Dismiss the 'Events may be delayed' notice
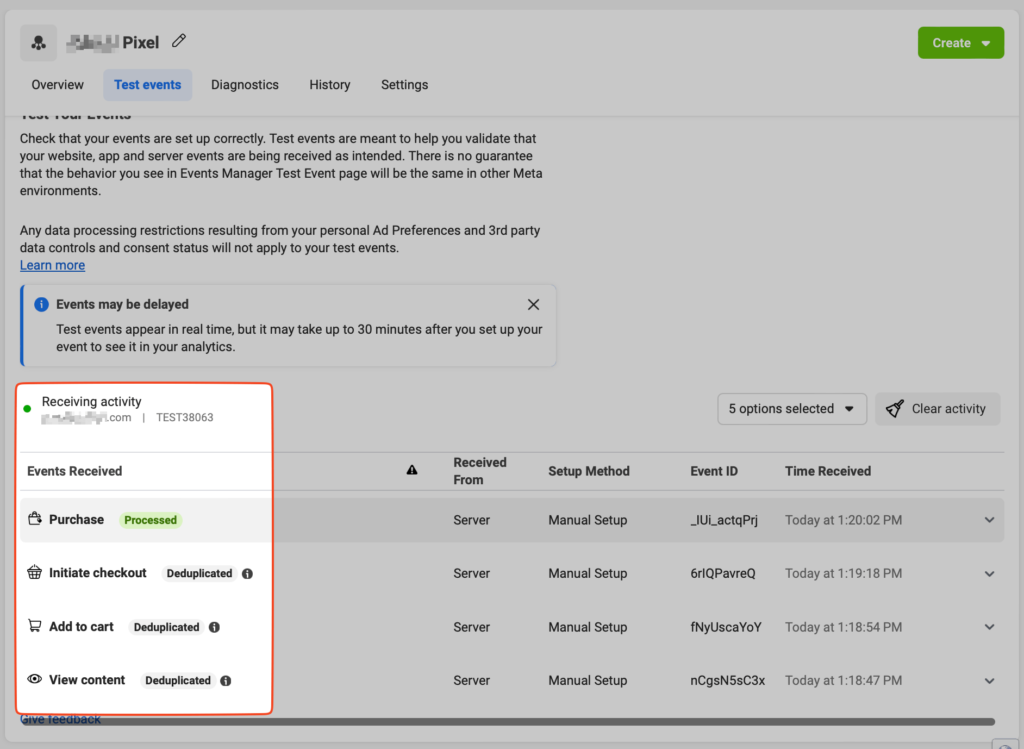1024x749 pixels. (x=534, y=304)
